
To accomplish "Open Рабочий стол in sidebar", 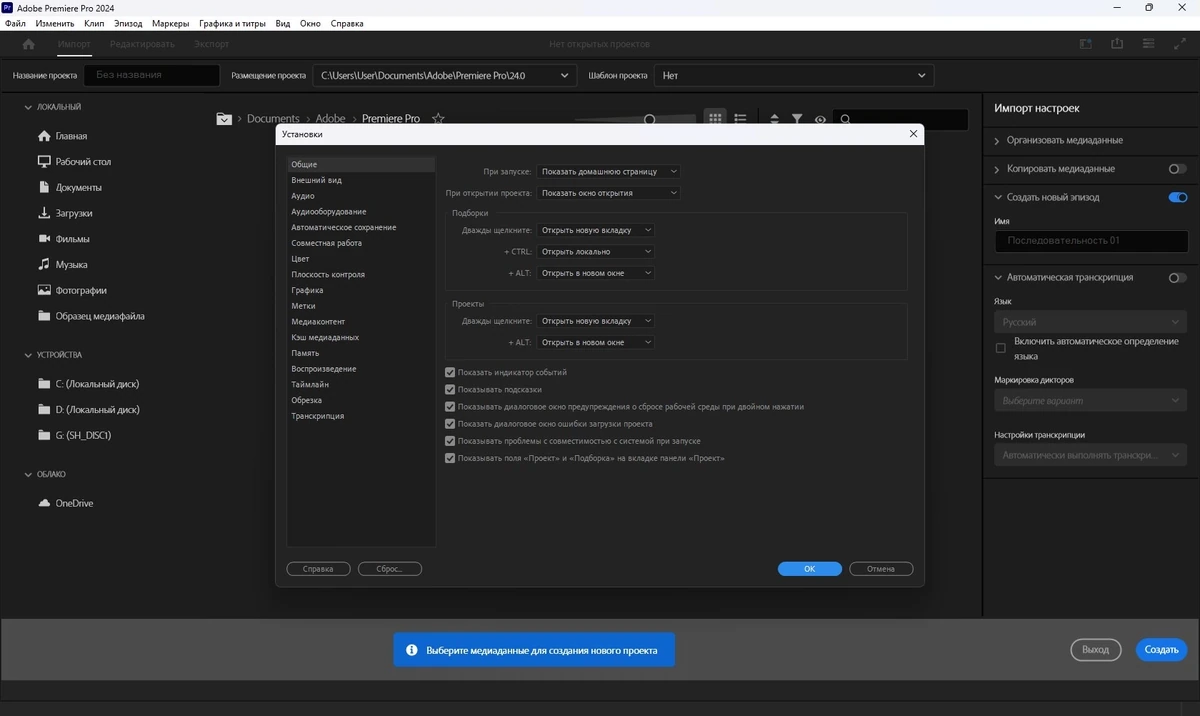I will pos(83,162).
